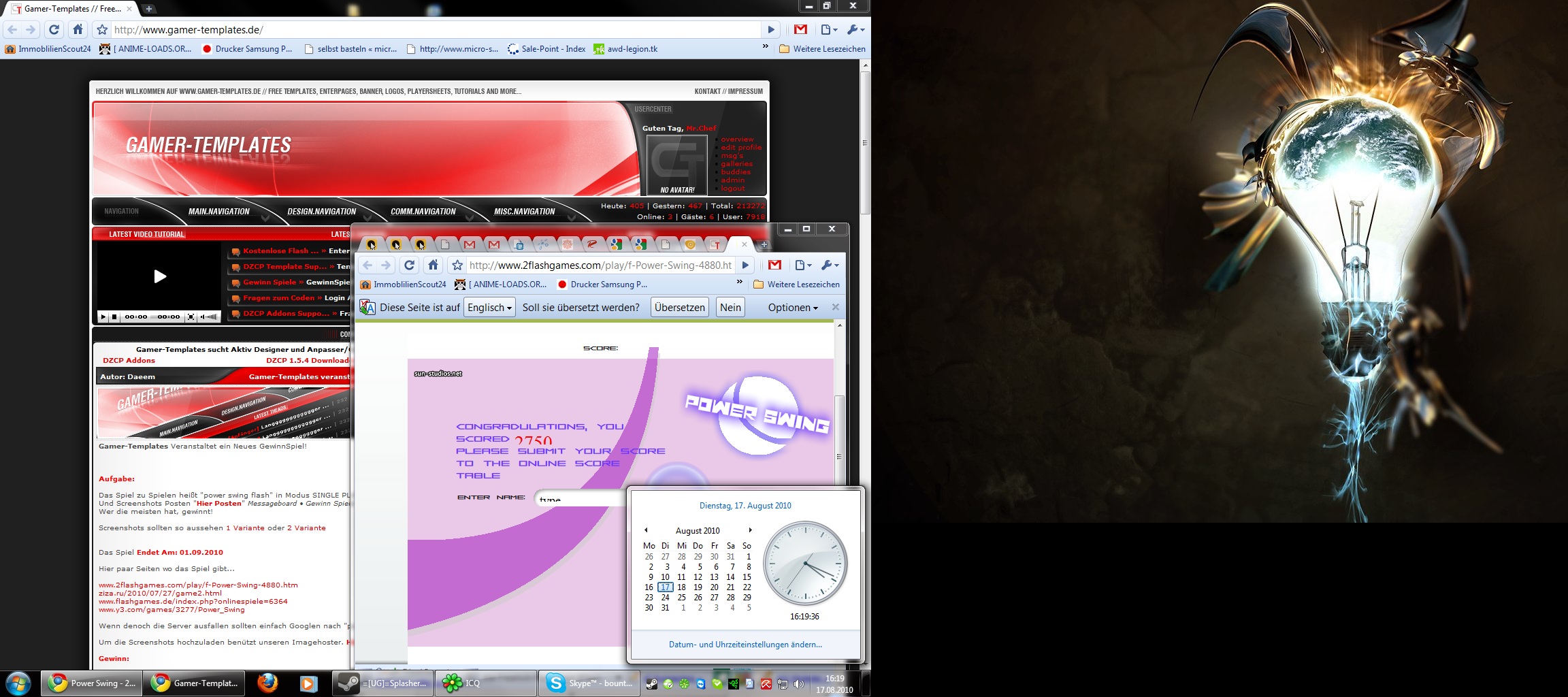Play the latest video tutorial
Image resolution: width=1568 pixels, height=697 pixels.
[x=159, y=276]
